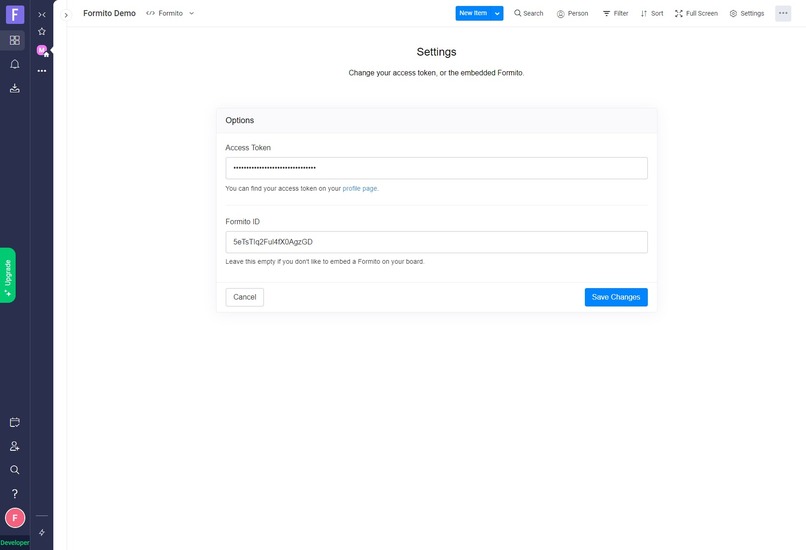Open the sidebar more options dots

[x=42, y=71]
